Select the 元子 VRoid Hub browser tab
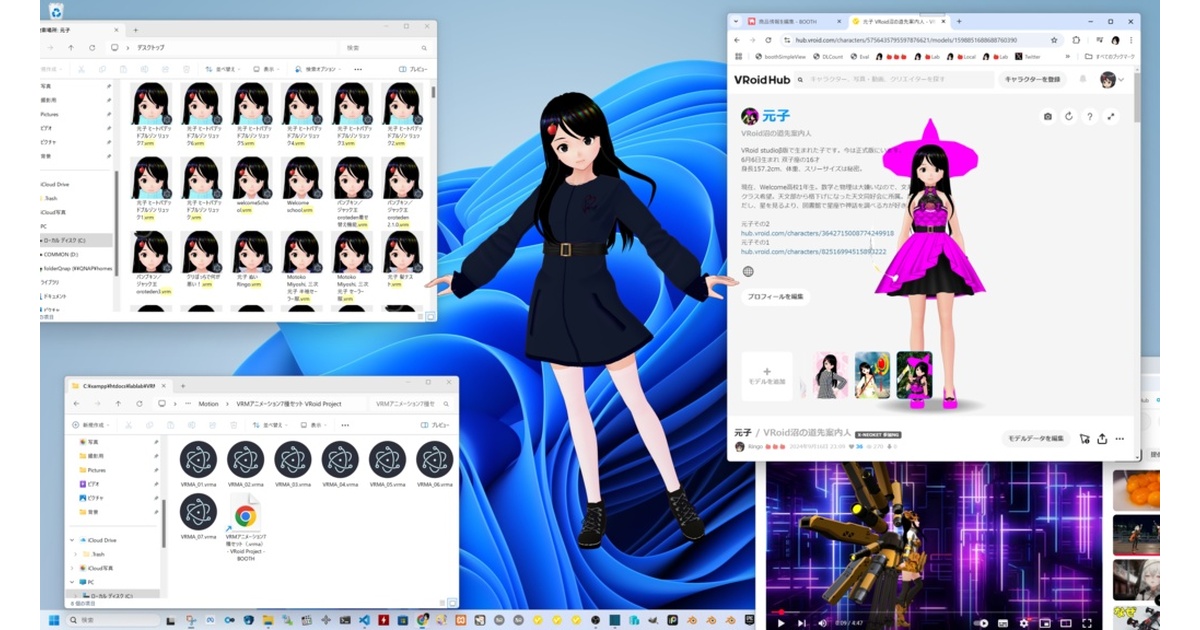Image resolution: width=1200 pixels, height=630 pixels. 897,21
